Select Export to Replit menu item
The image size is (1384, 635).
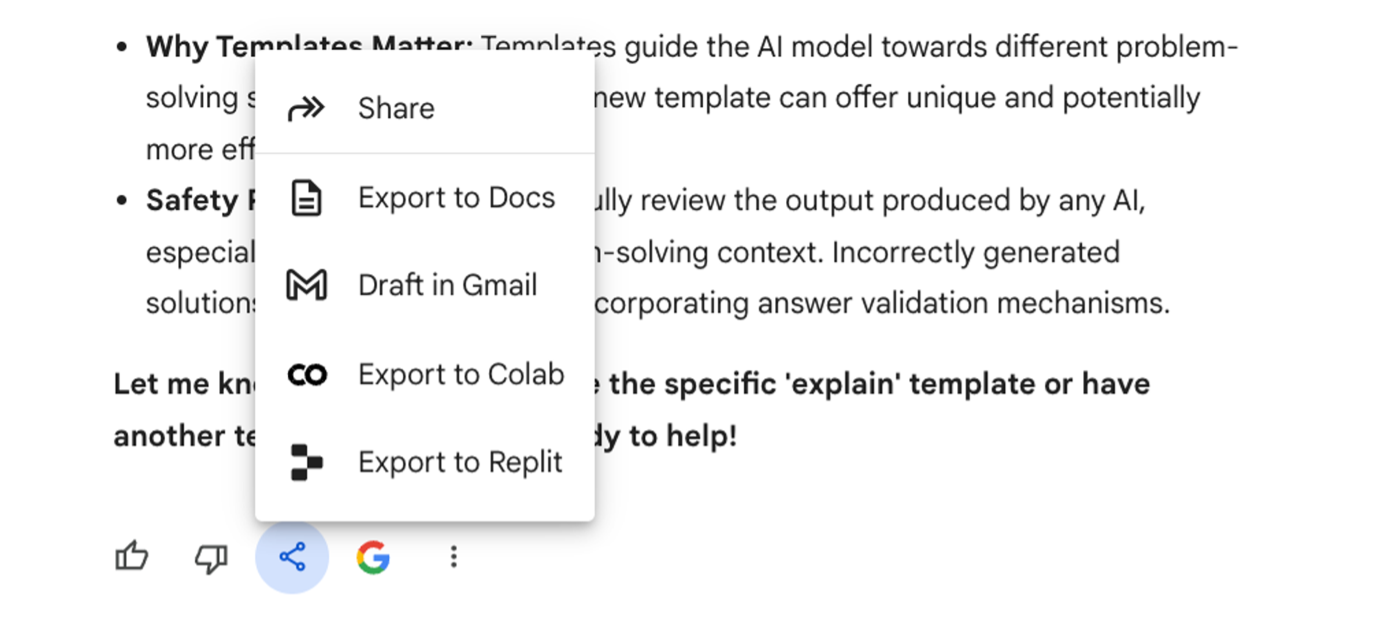[425, 462]
